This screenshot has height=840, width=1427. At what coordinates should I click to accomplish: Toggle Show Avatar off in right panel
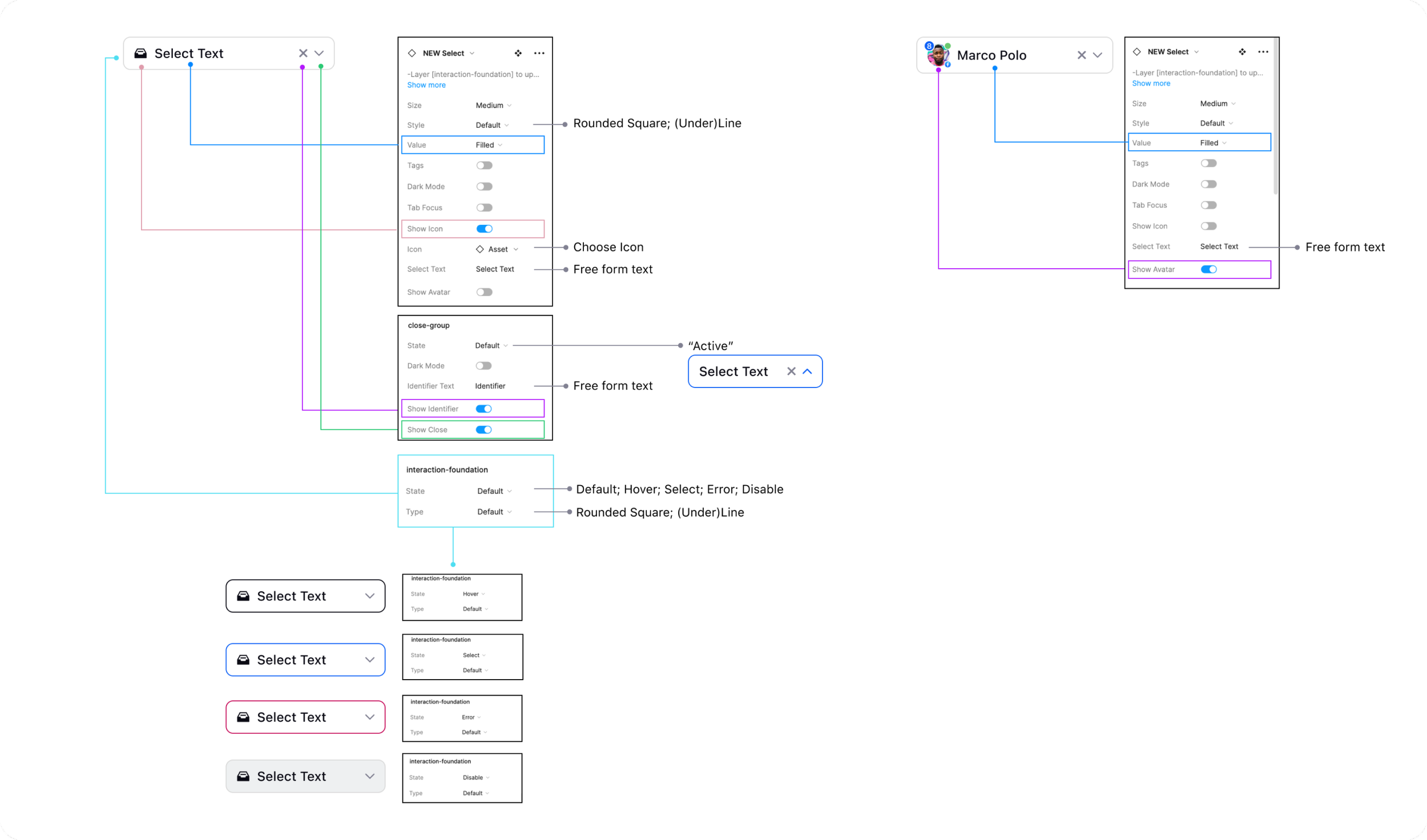(1208, 269)
